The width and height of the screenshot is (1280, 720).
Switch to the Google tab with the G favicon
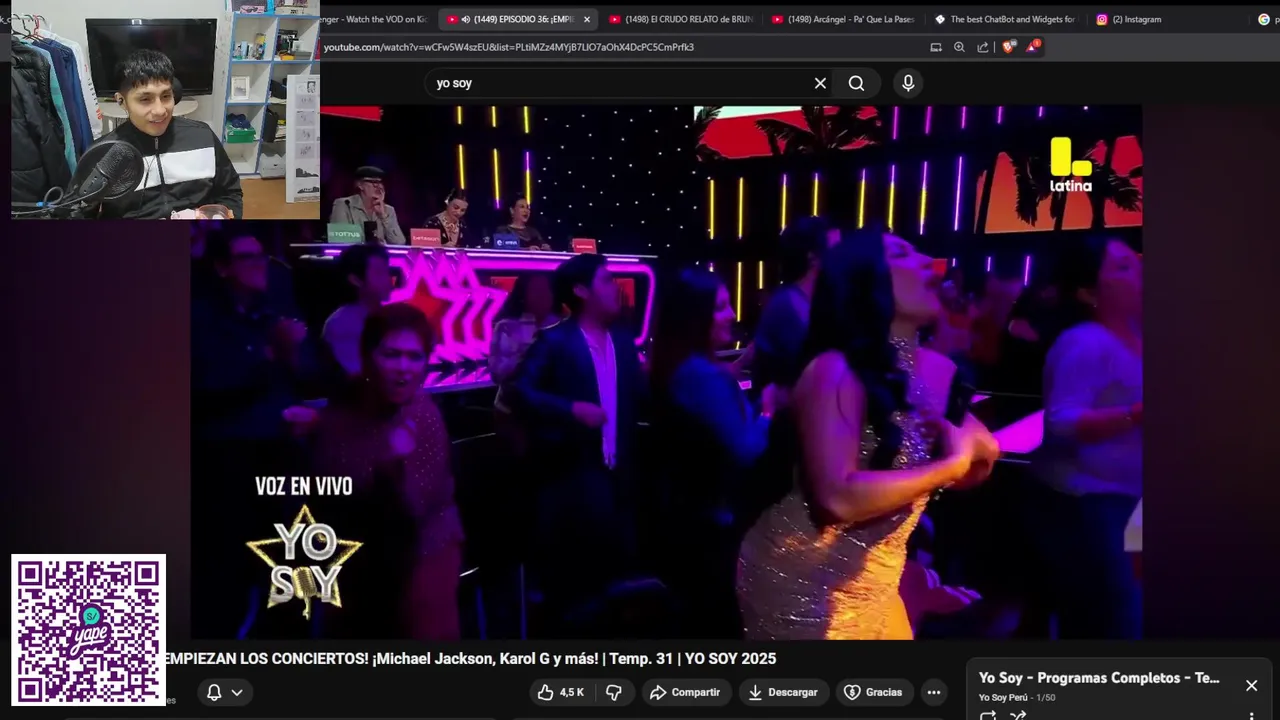click(x=1264, y=19)
